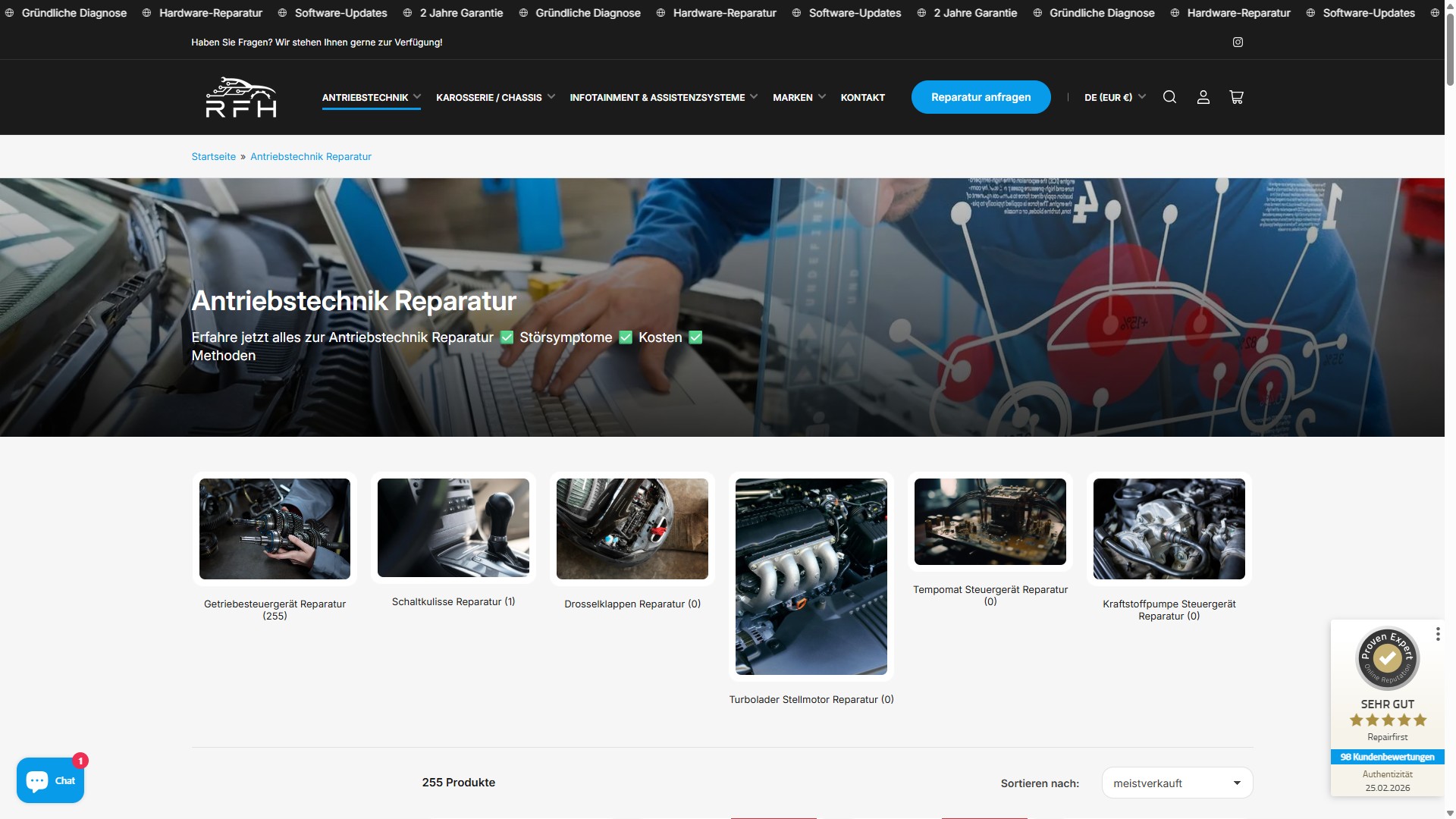This screenshot has height=819, width=1456.
Task: Open Turbolader Stellmotor Reparatur image
Action: tap(811, 576)
